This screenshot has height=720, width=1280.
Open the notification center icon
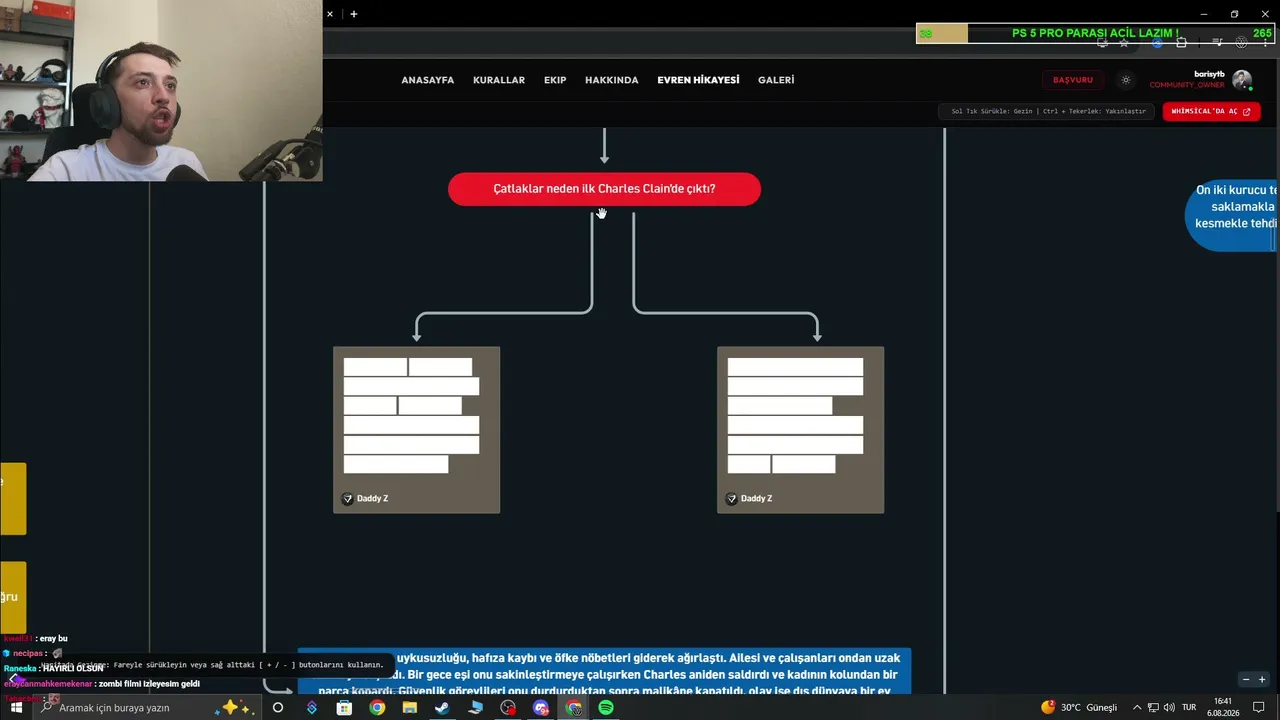coord(1259,707)
